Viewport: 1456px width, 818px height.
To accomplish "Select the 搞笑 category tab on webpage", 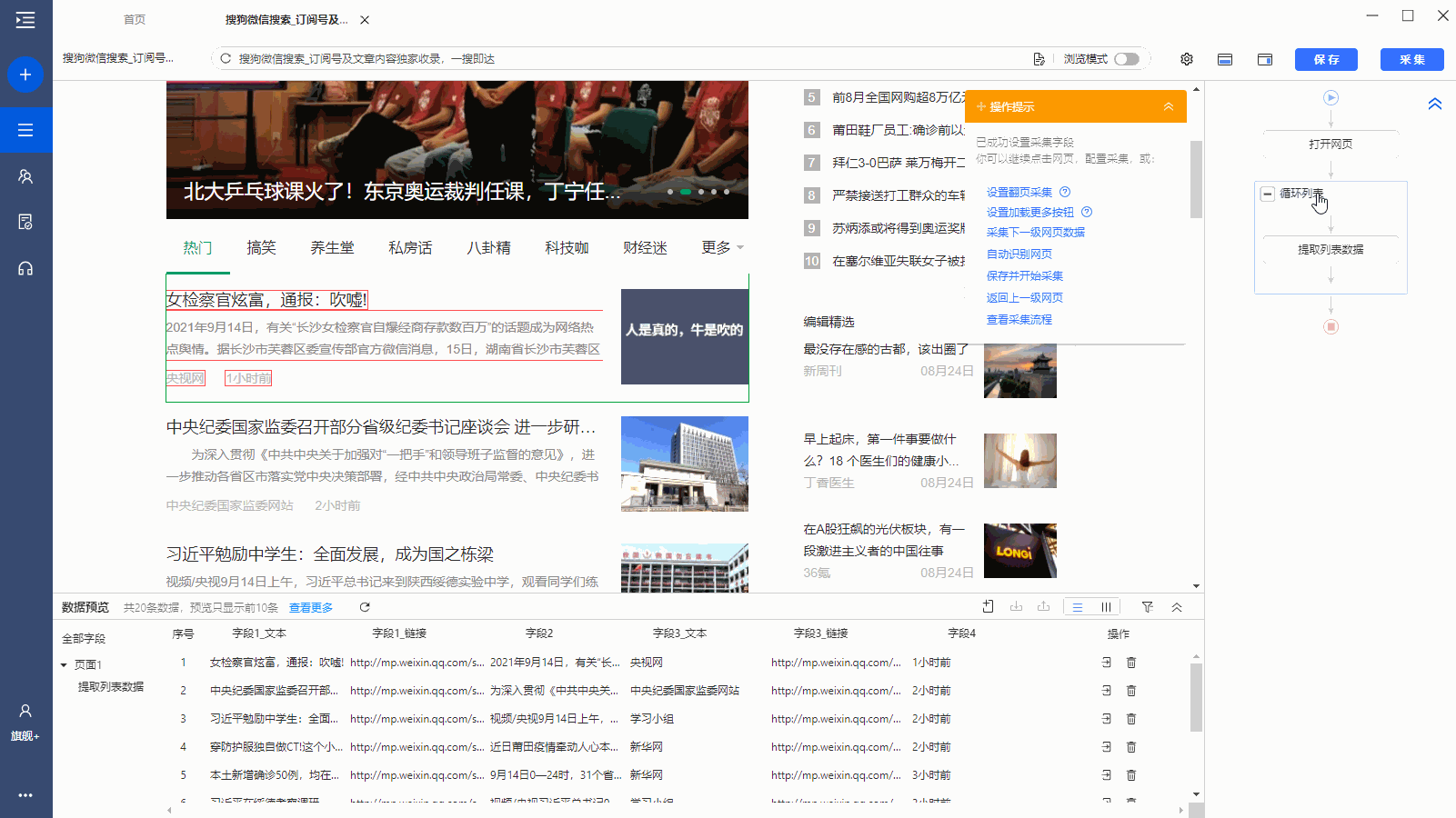I will 261,247.
